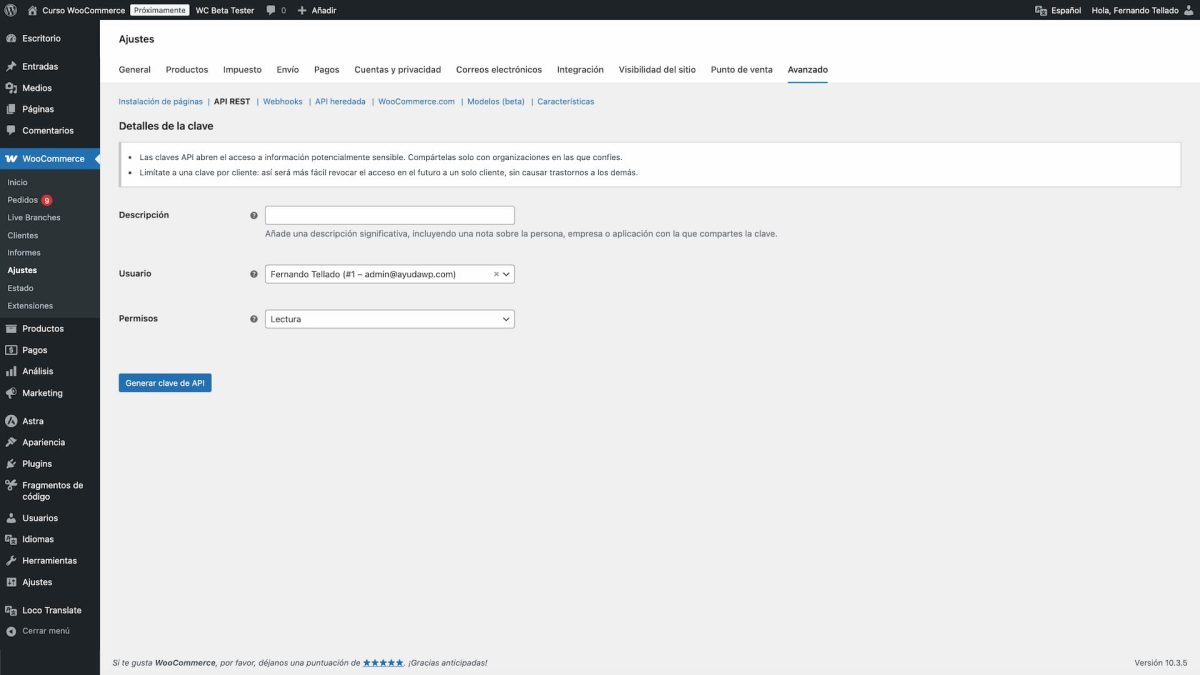Click the Loco Translate sidebar icon
1200x675 pixels.
pyautogui.click(x=10, y=609)
